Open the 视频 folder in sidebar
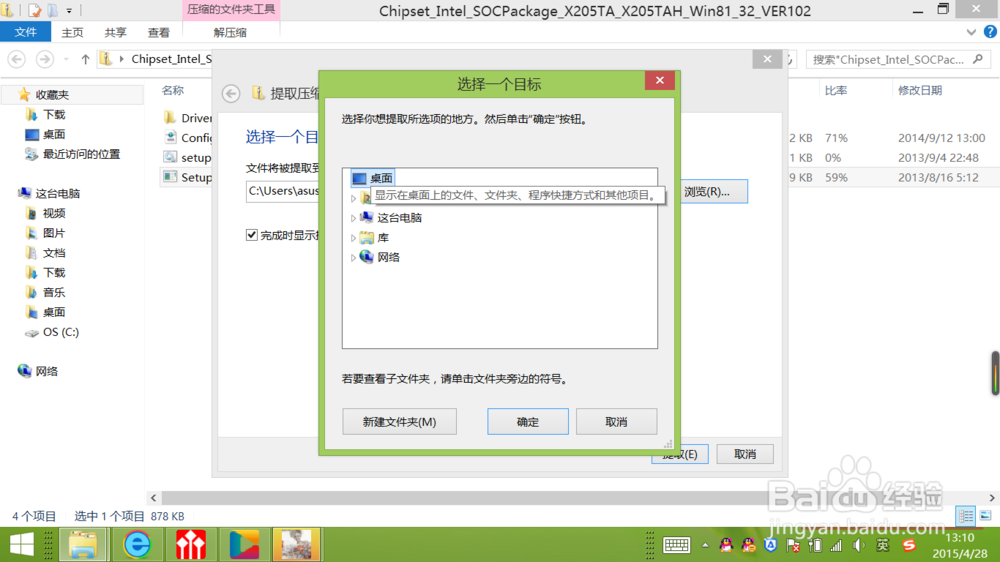Screen dimensions: 1000x562 [54, 213]
